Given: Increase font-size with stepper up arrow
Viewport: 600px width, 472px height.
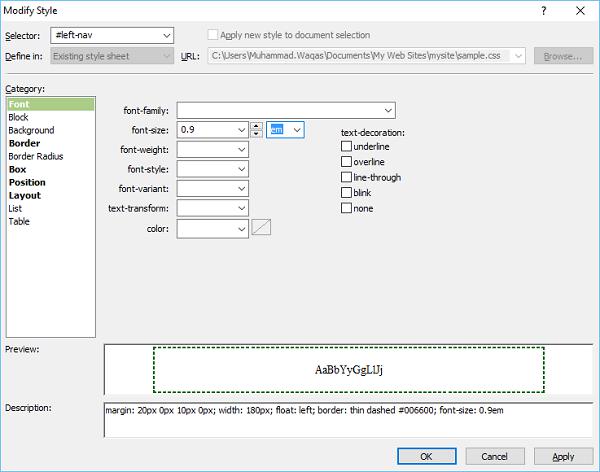Looking at the screenshot, I should click(256, 125).
